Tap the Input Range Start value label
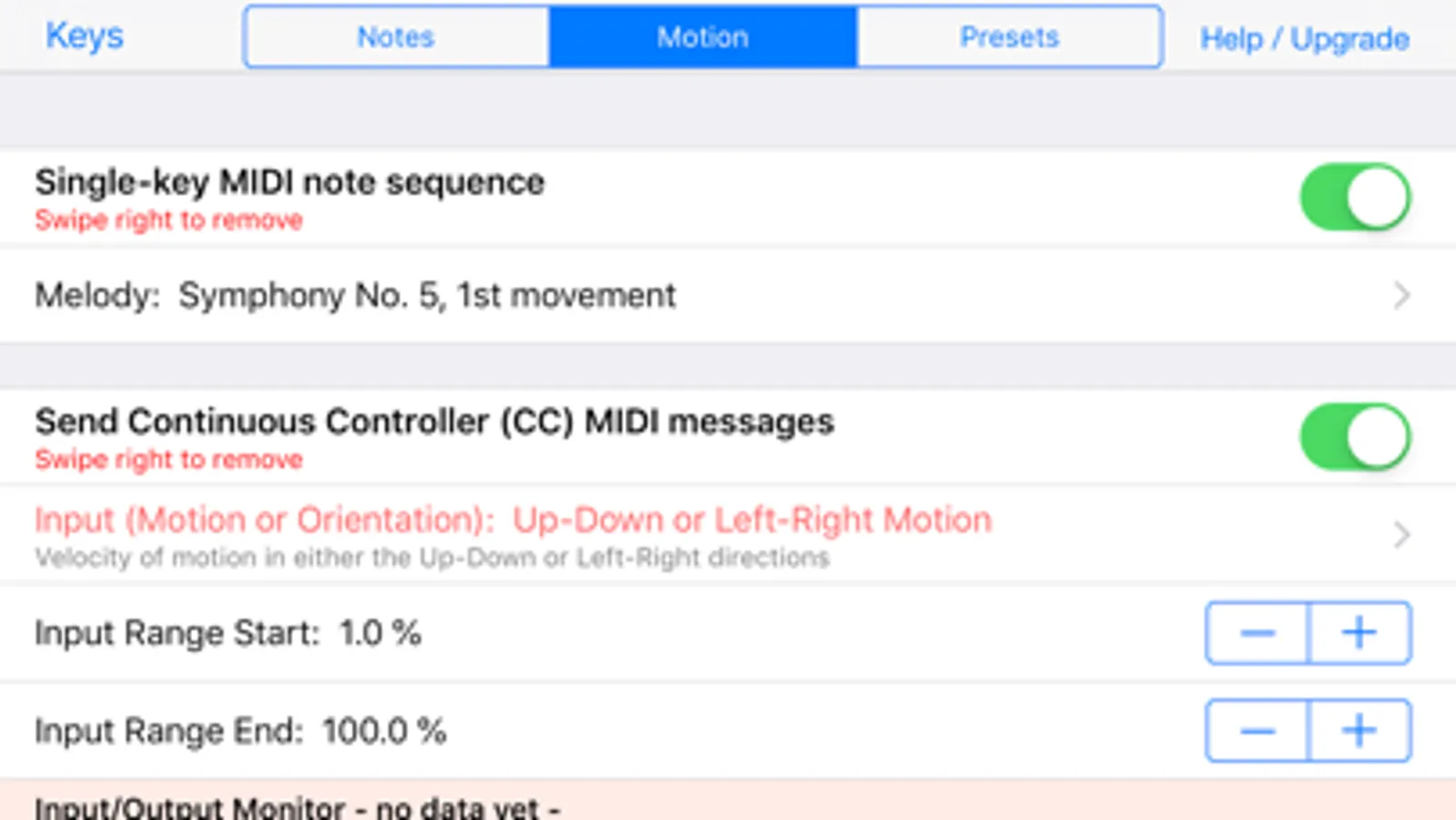 [228, 633]
